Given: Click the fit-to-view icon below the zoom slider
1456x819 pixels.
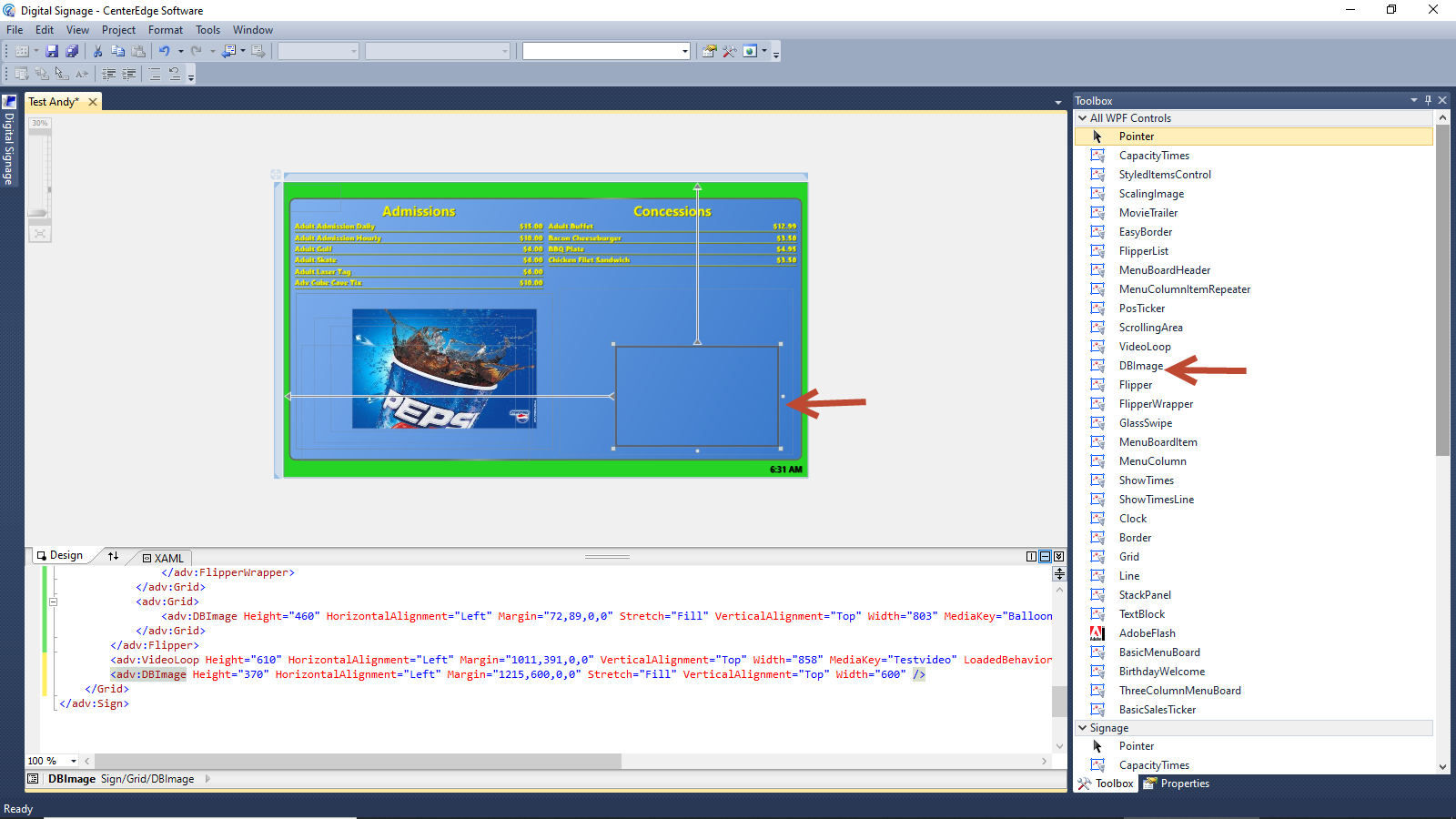Looking at the screenshot, I should tap(39, 234).
